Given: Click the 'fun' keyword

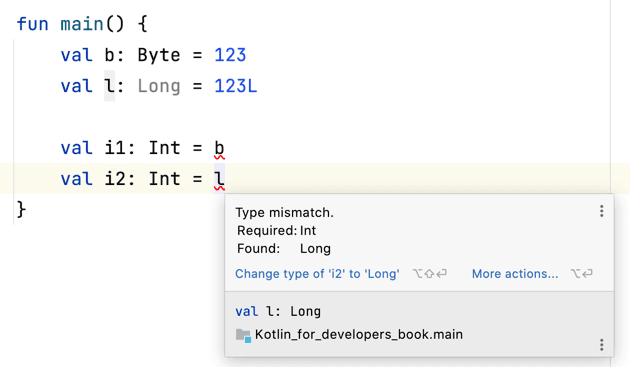Looking at the screenshot, I should pos(33,24).
